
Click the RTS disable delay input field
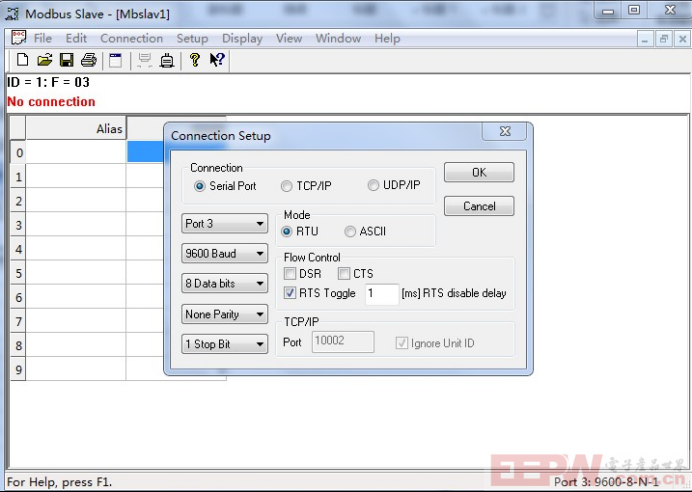(x=382, y=293)
